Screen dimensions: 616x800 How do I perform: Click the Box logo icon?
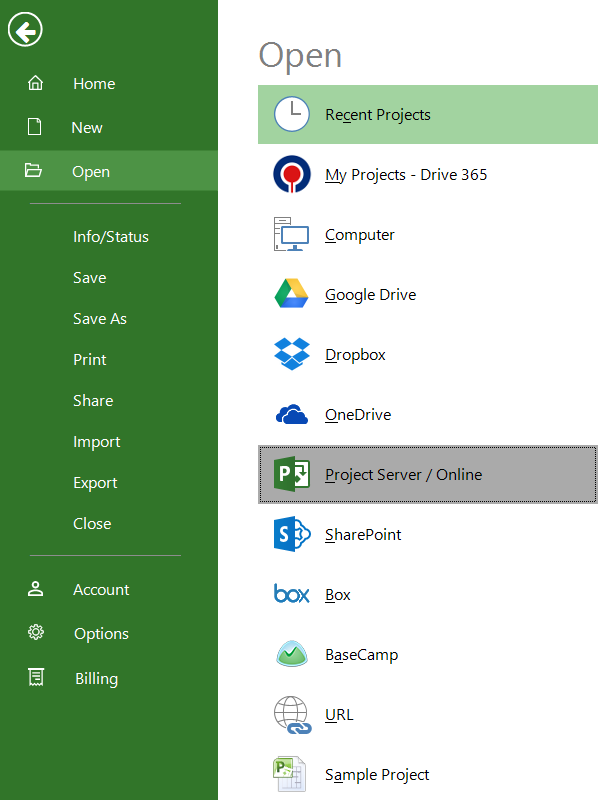click(x=292, y=594)
